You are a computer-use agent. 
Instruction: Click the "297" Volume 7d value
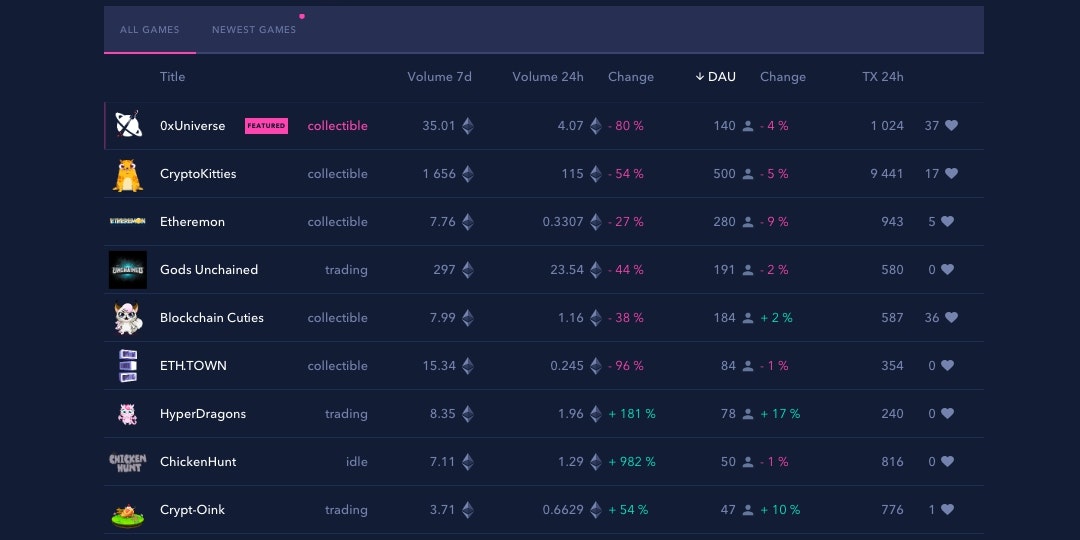444,270
